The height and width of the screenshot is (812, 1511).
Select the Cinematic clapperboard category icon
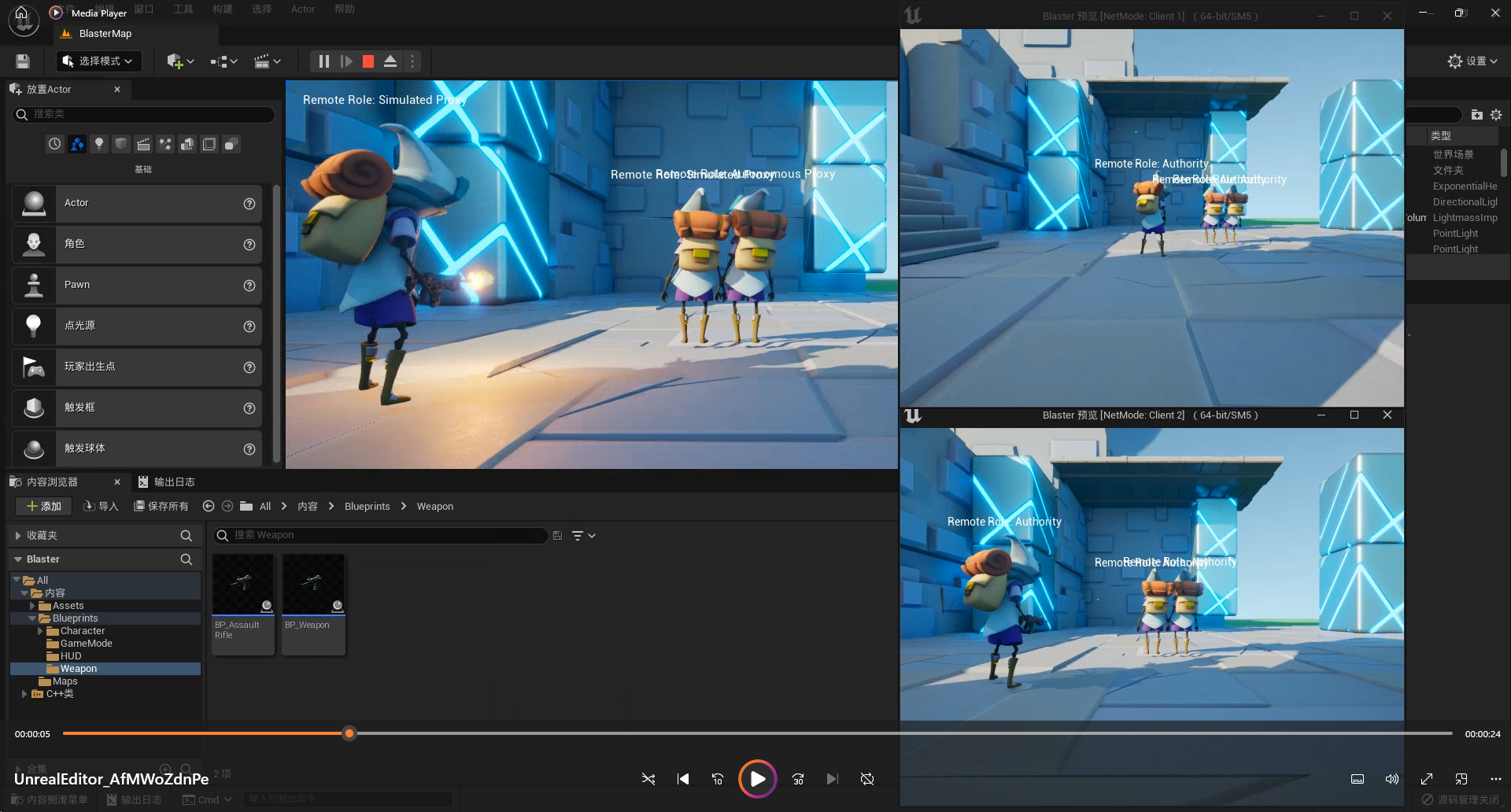pyautogui.click(x=143, y=144)
